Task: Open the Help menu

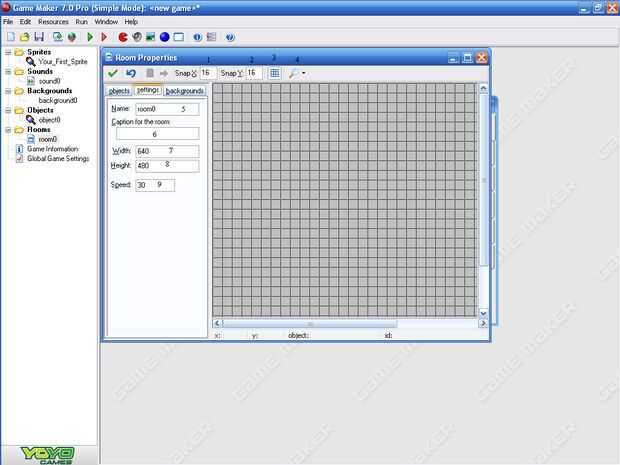Action: click(x=131, y=22)
